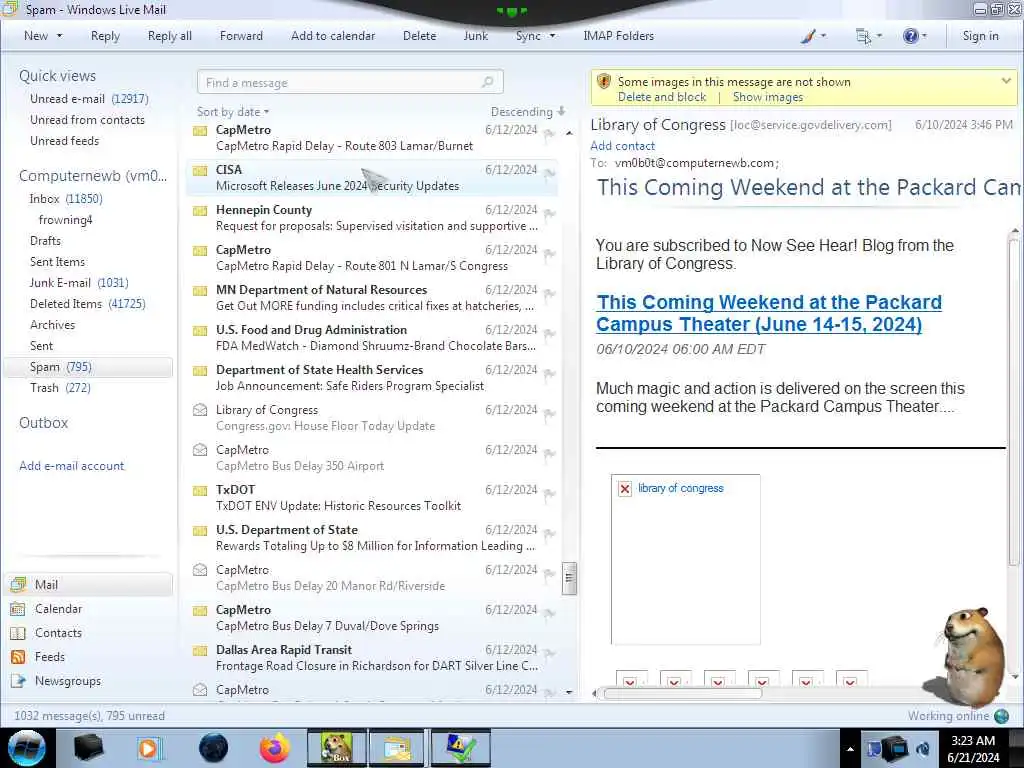Click the search magnifier icon

[x=487, y=82]
